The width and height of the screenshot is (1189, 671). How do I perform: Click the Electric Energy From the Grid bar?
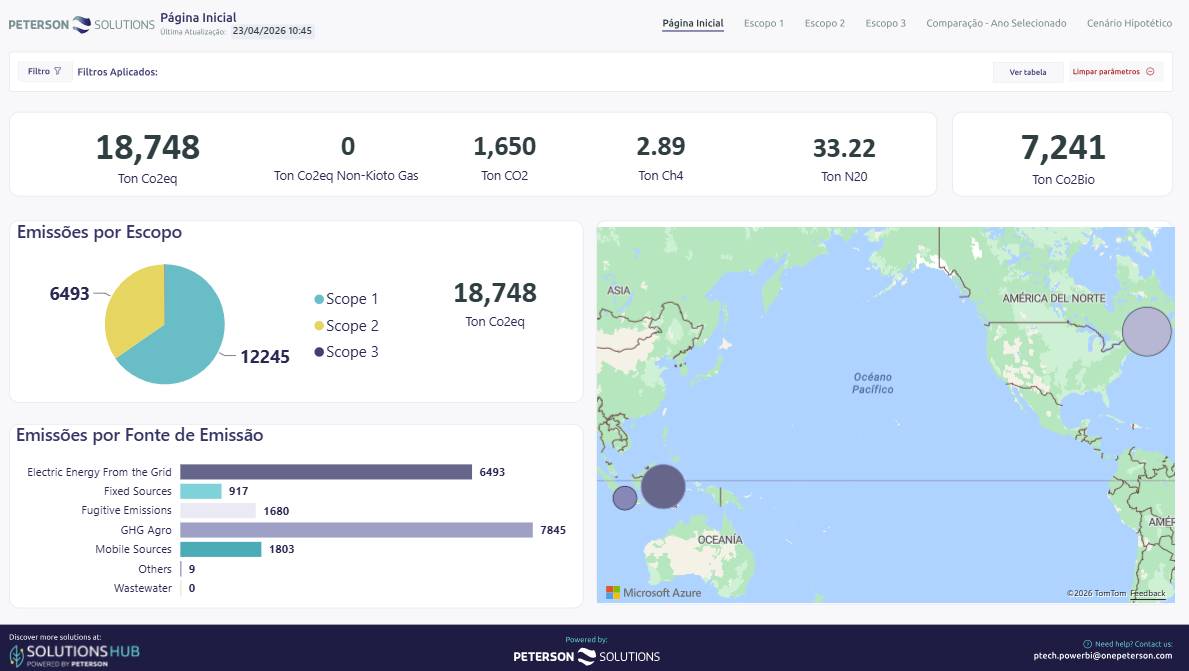coord(326,472)
